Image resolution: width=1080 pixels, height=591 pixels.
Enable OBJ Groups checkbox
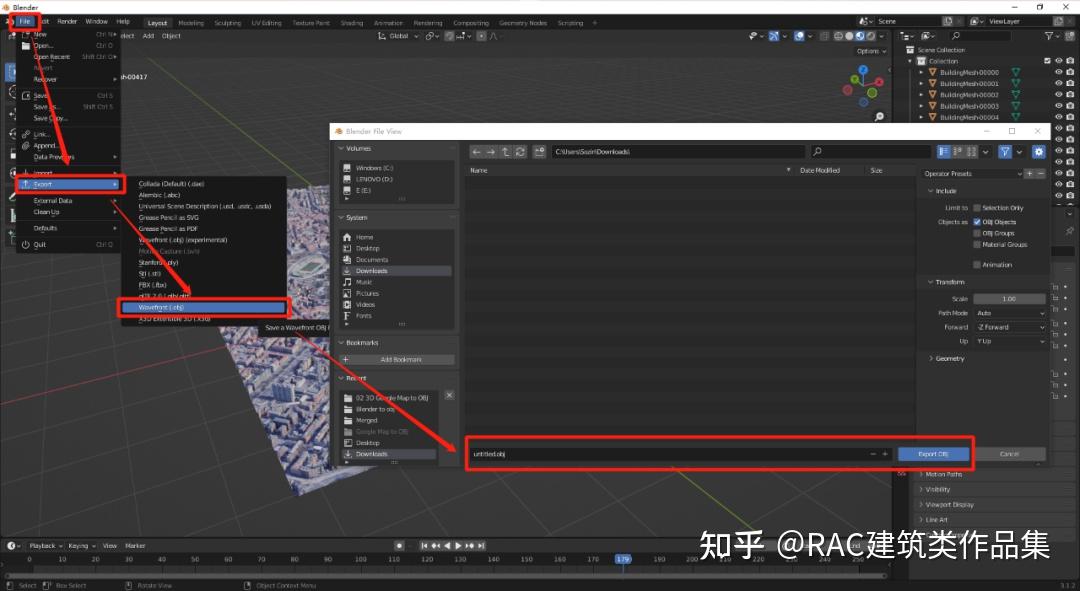977,234
